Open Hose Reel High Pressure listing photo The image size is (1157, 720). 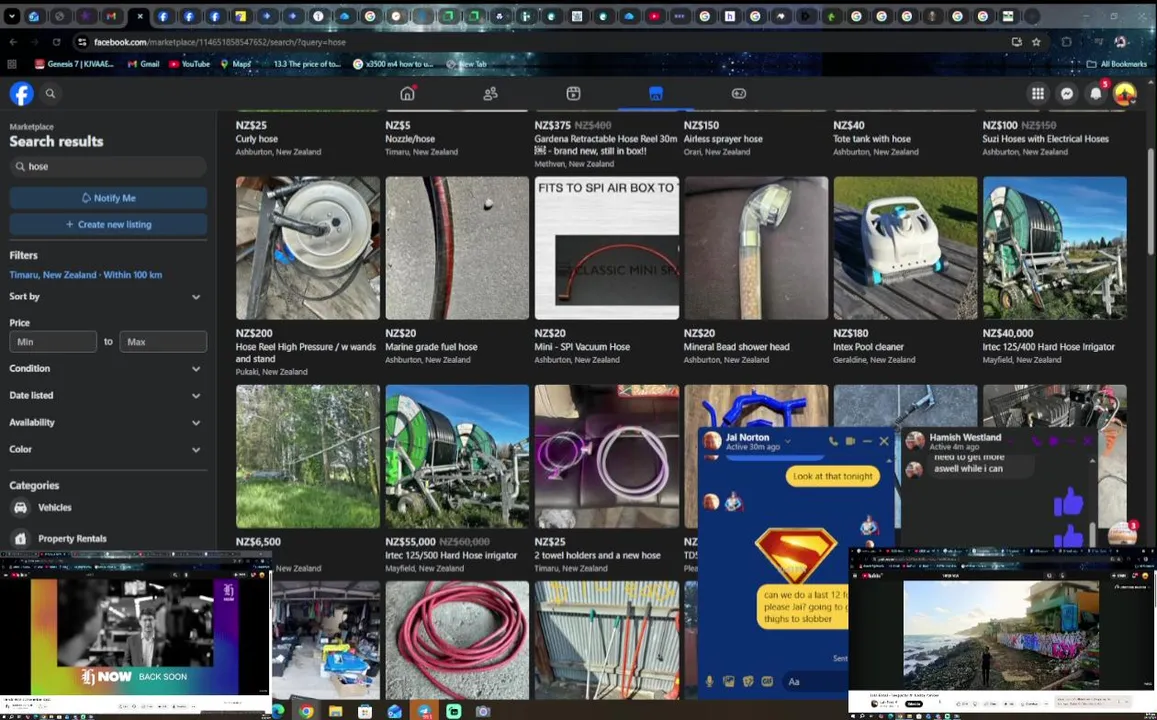(x=308, y=248)
